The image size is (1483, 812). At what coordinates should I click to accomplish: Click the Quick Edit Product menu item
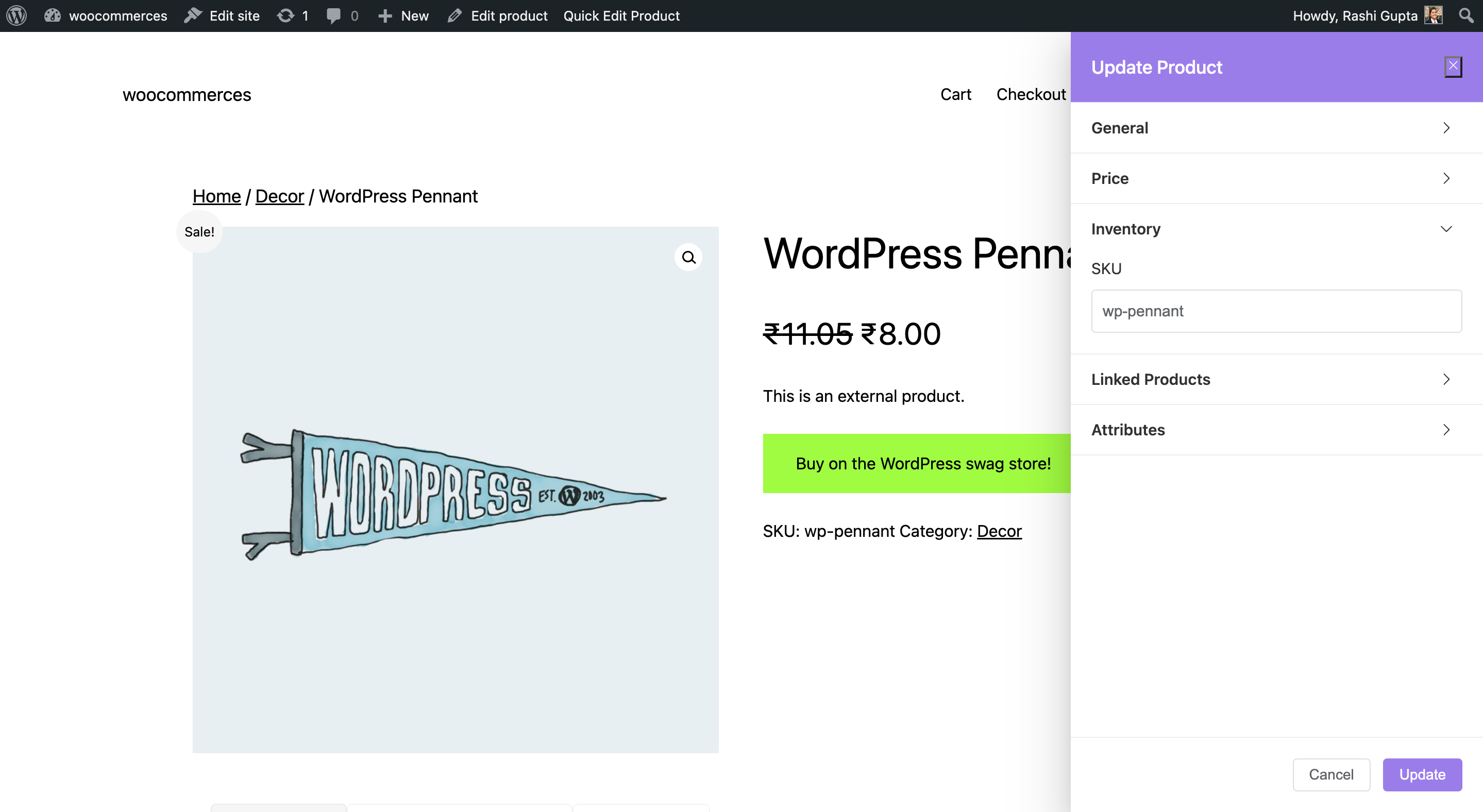point(620,16)
